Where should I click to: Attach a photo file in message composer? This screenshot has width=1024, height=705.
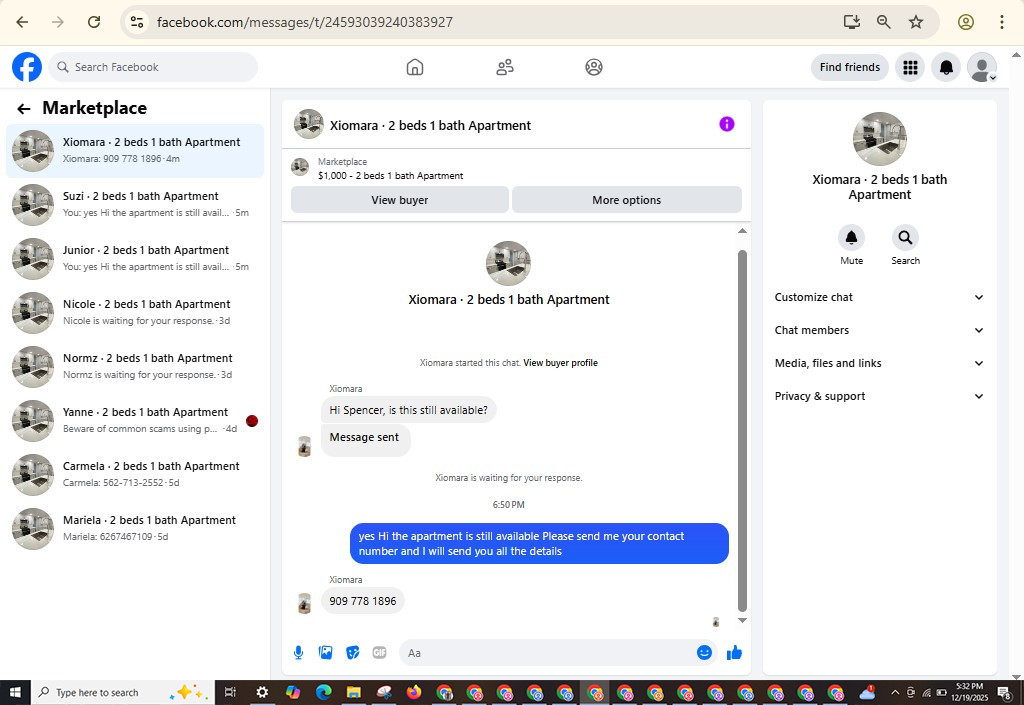coord(325,653)
